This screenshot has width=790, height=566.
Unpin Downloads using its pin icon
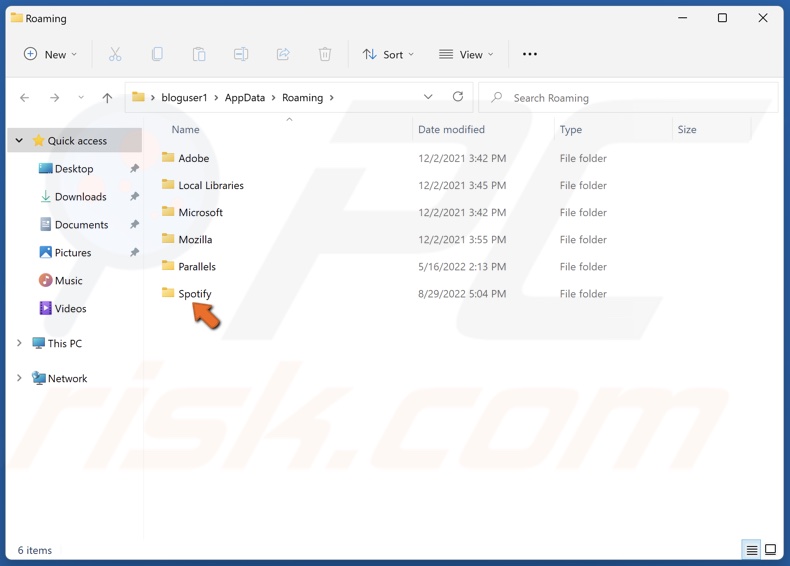134,197
